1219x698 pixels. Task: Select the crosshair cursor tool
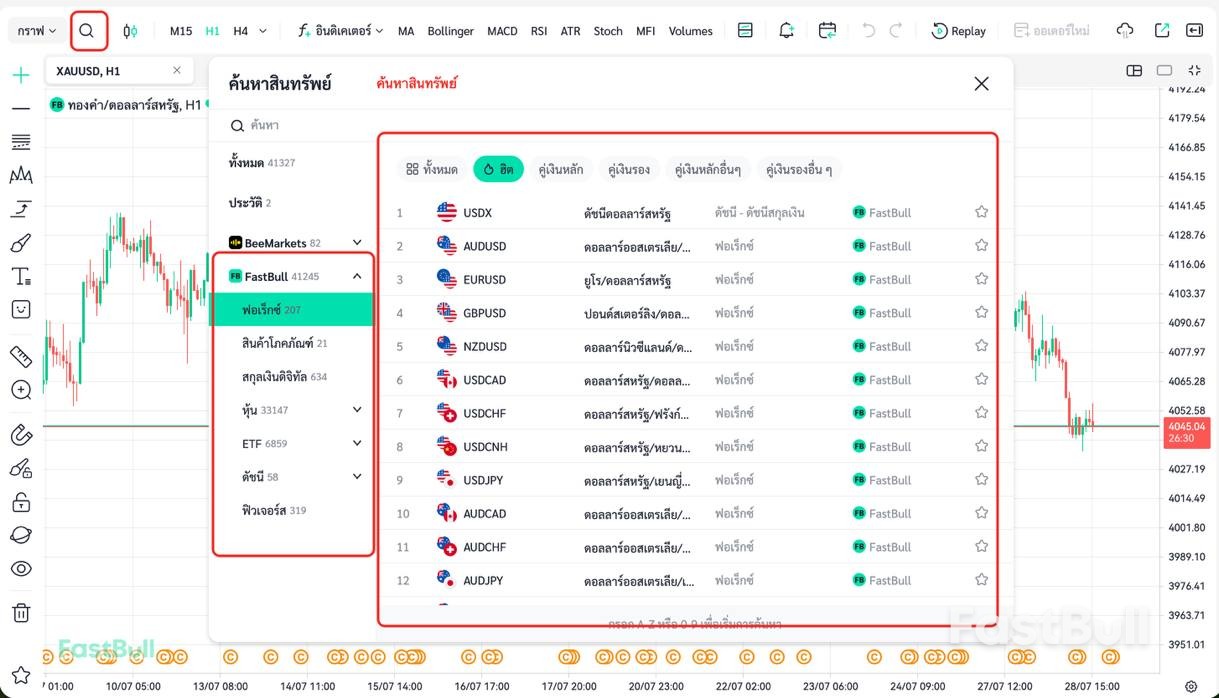pos(21,75)
